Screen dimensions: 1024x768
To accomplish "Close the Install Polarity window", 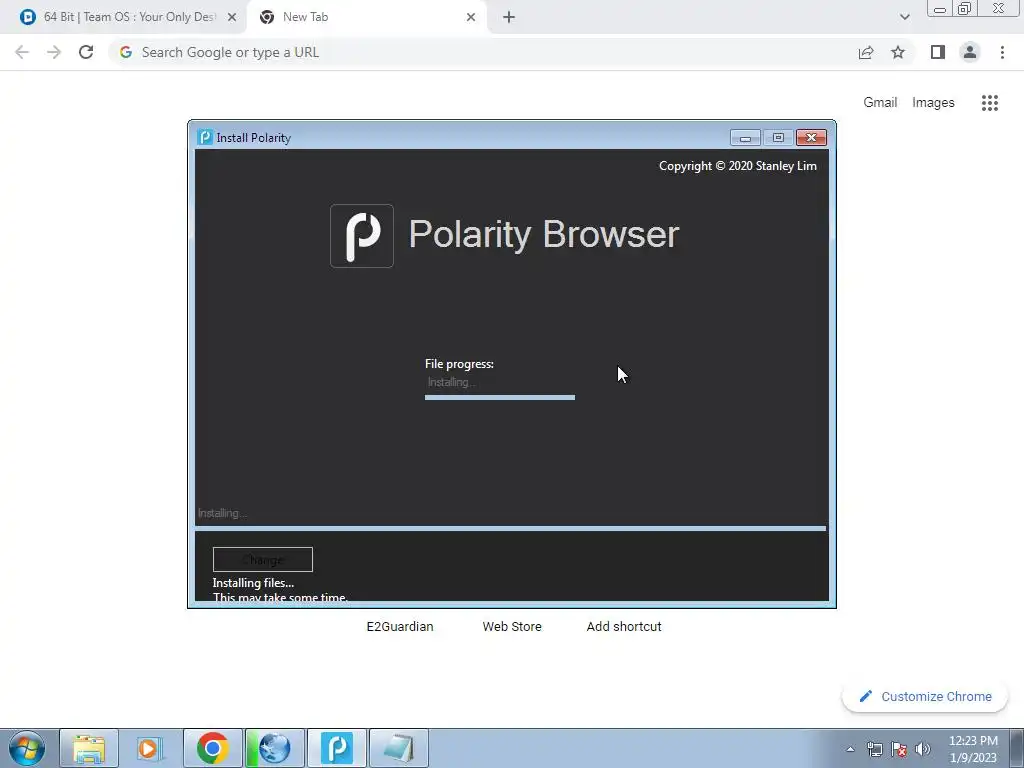I will (811, 137).
